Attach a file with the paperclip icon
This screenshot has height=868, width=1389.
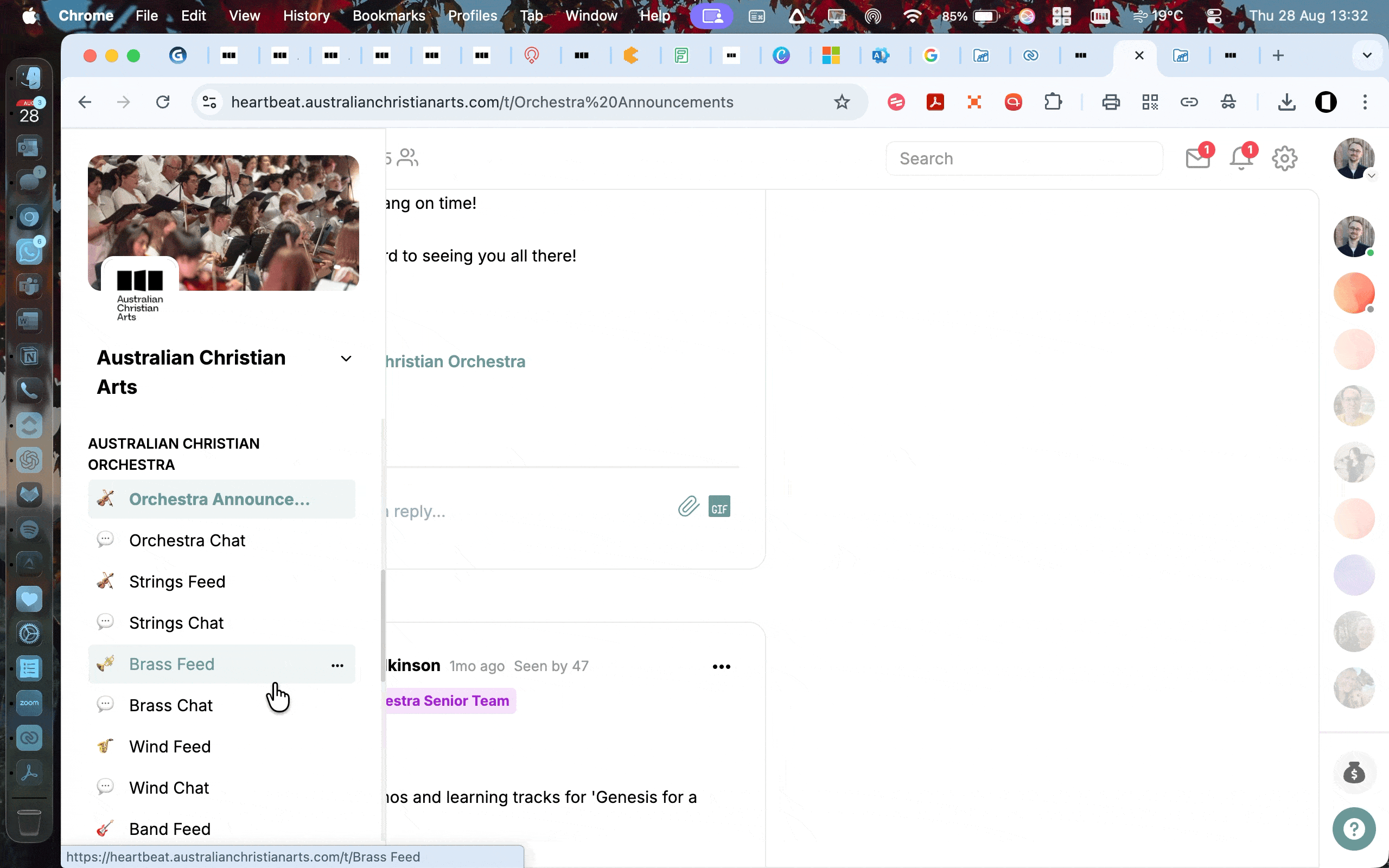coord(688,506)
